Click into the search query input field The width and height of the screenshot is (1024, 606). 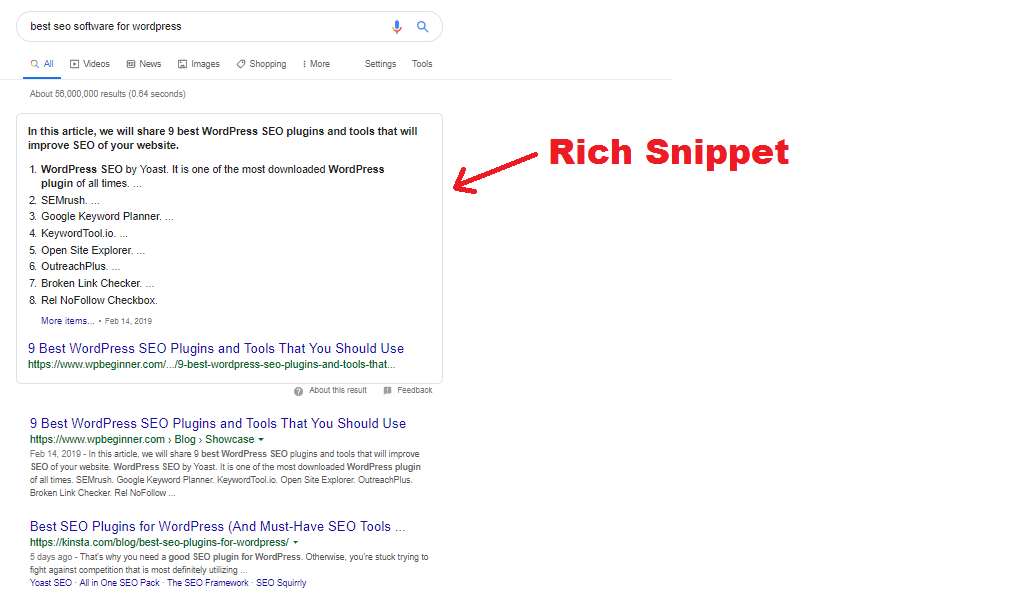coord(200,27)
